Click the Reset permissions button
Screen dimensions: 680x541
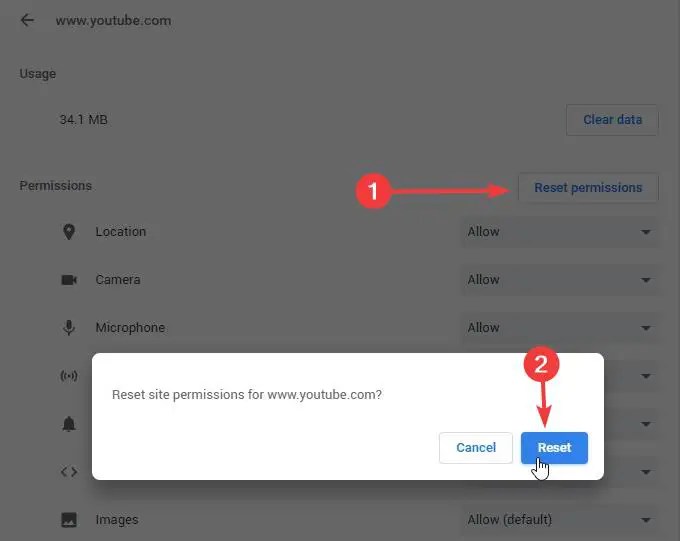tap(588, 187)
